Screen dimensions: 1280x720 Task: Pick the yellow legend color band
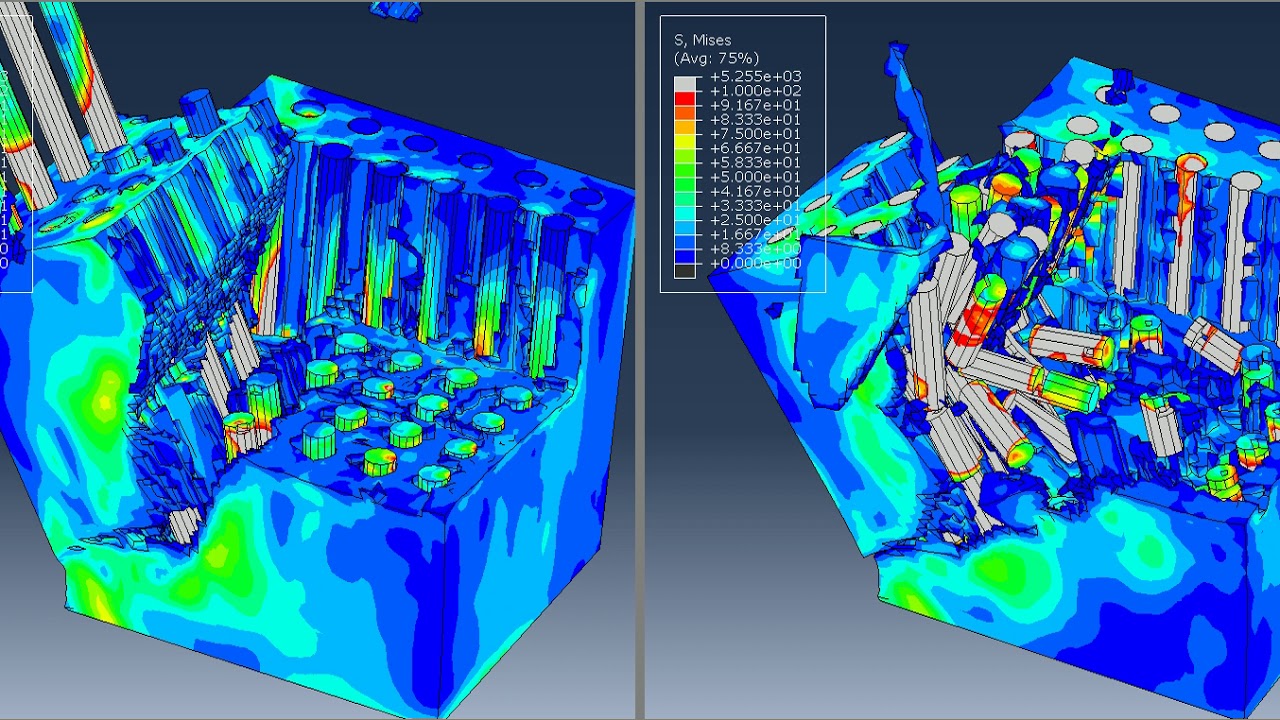(x=684, y=141)
